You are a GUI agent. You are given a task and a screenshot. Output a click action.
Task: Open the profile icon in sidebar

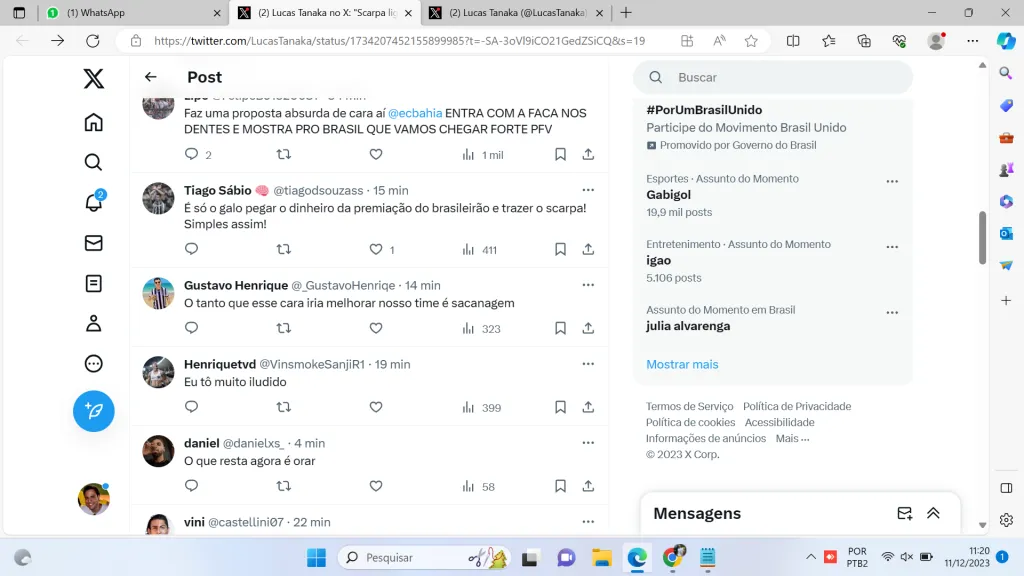93,324
